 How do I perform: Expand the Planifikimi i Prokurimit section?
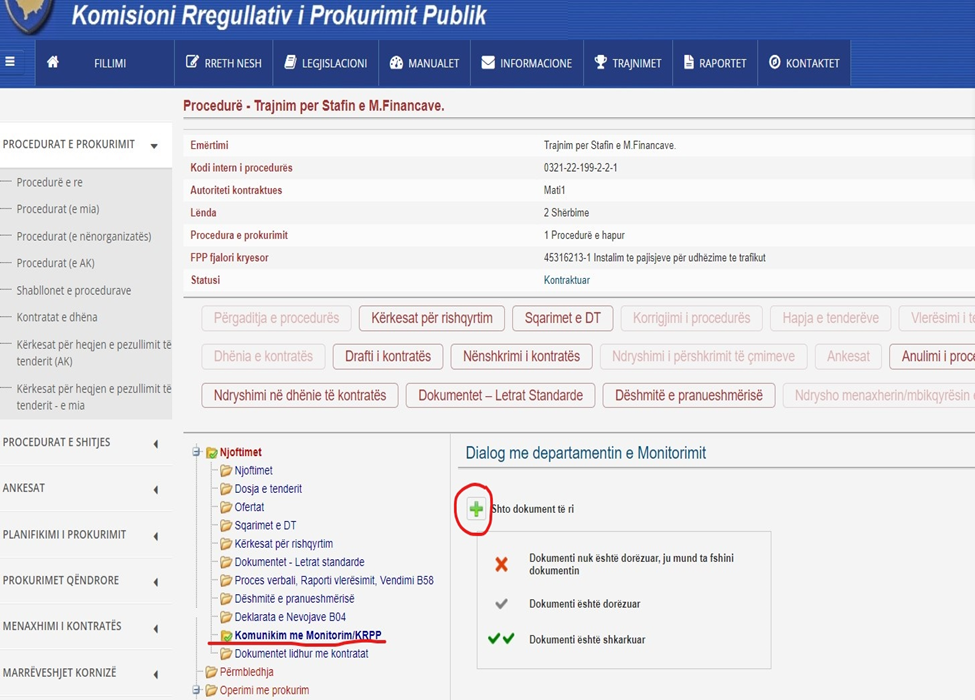(155, 535)
